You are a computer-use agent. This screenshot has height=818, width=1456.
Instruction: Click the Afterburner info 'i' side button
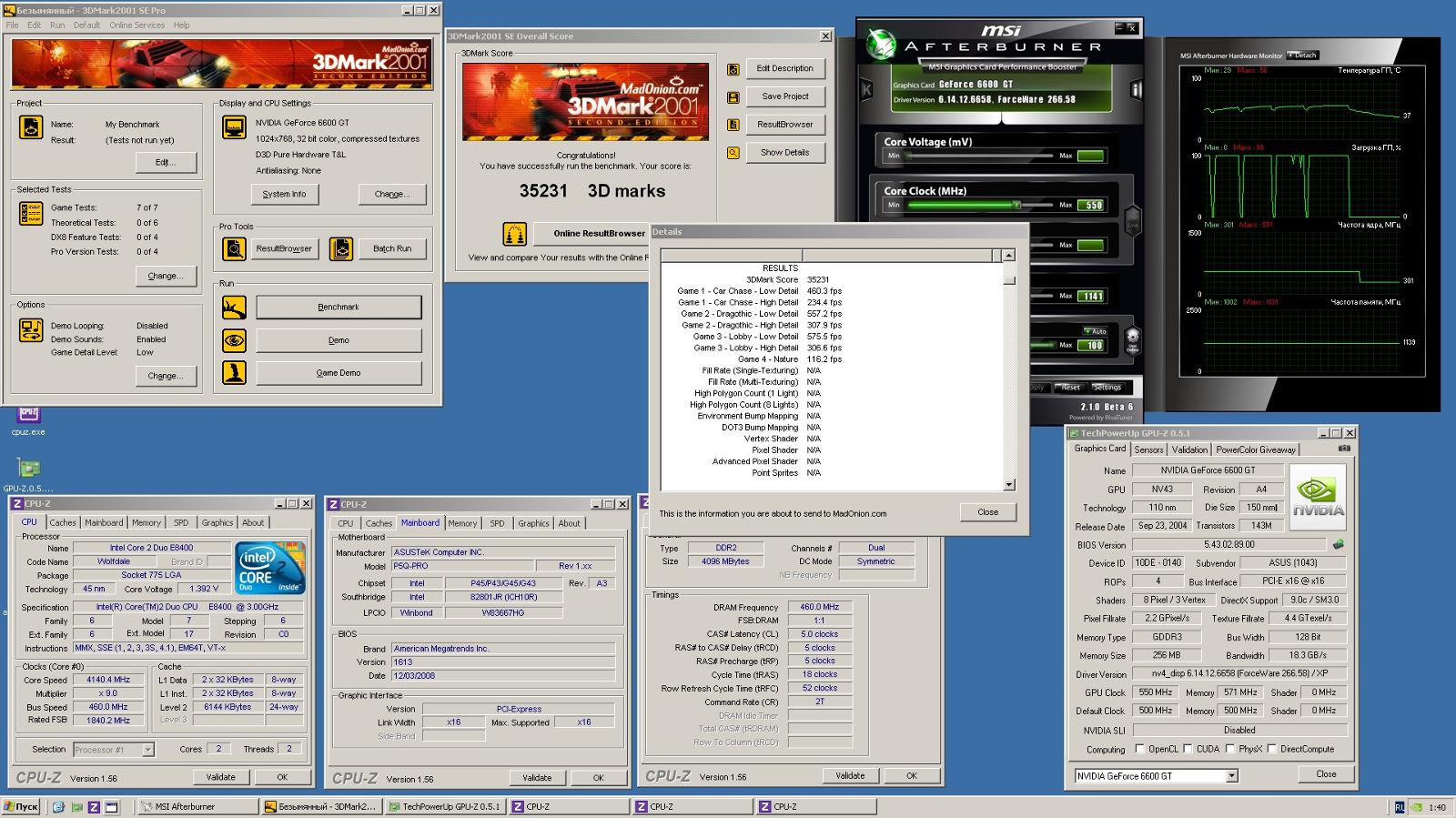[x=1136, y=89]
